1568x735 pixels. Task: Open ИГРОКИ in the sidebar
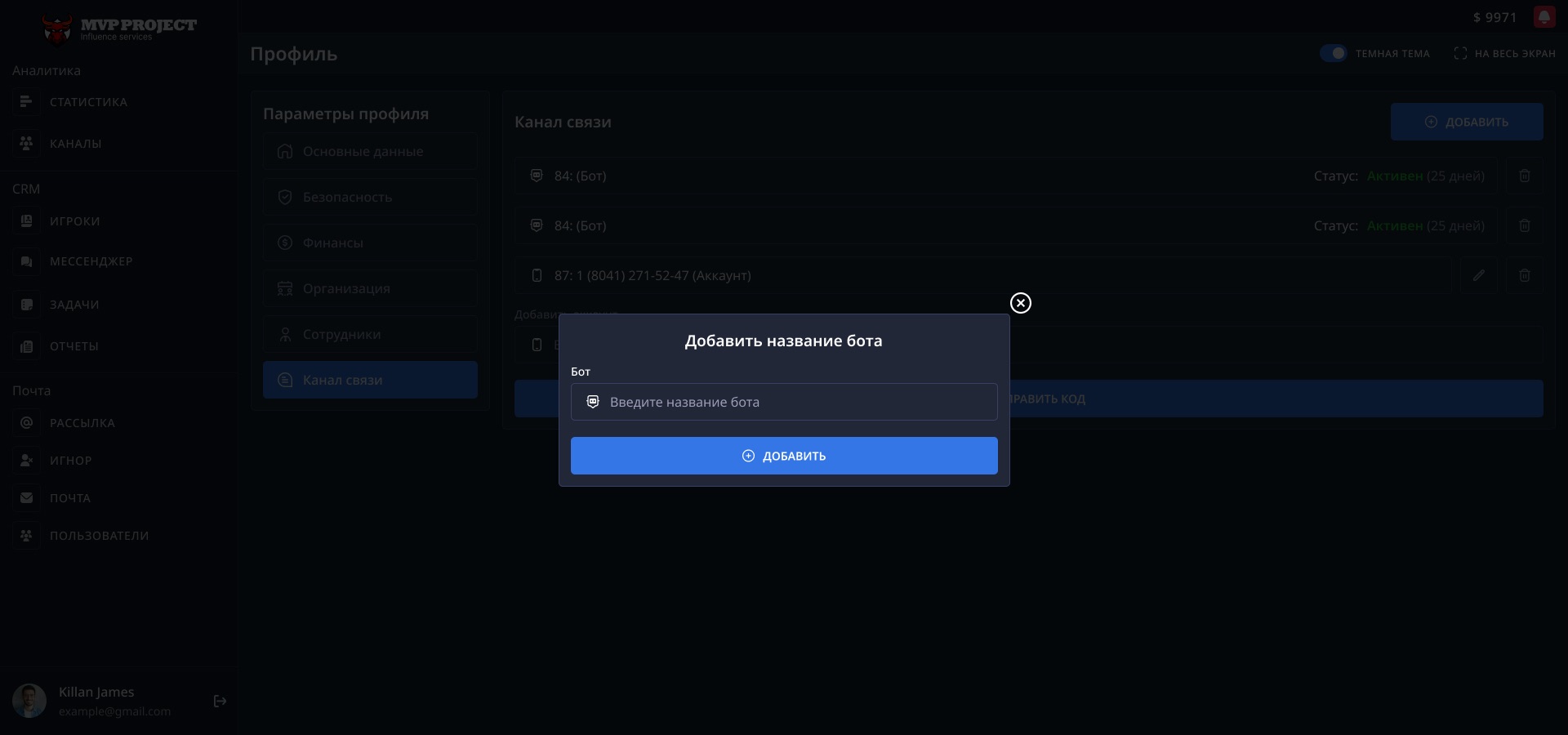[x=74, y=221]
